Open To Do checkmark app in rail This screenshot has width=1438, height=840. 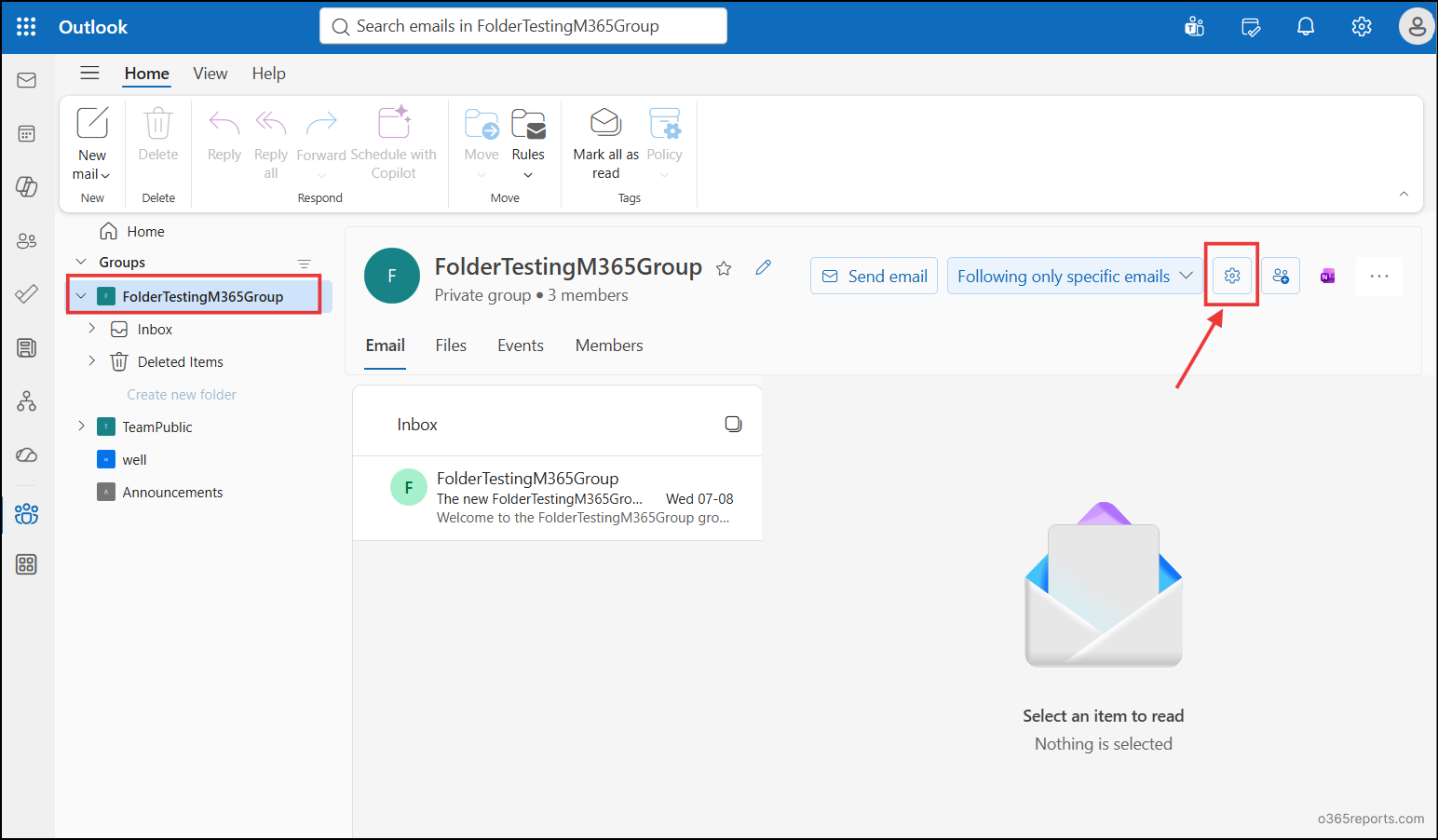pos(27,294)
